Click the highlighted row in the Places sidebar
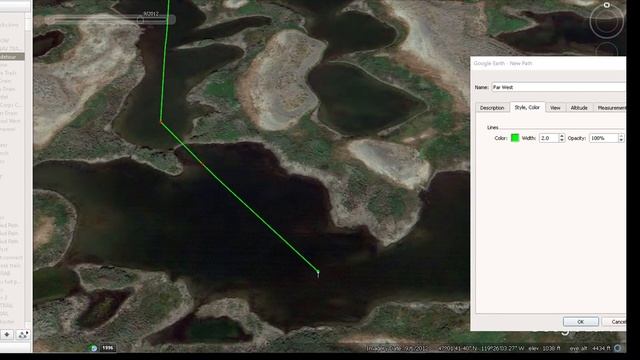Viewport: 640px width, 360px height. click(x=12, y=57)
